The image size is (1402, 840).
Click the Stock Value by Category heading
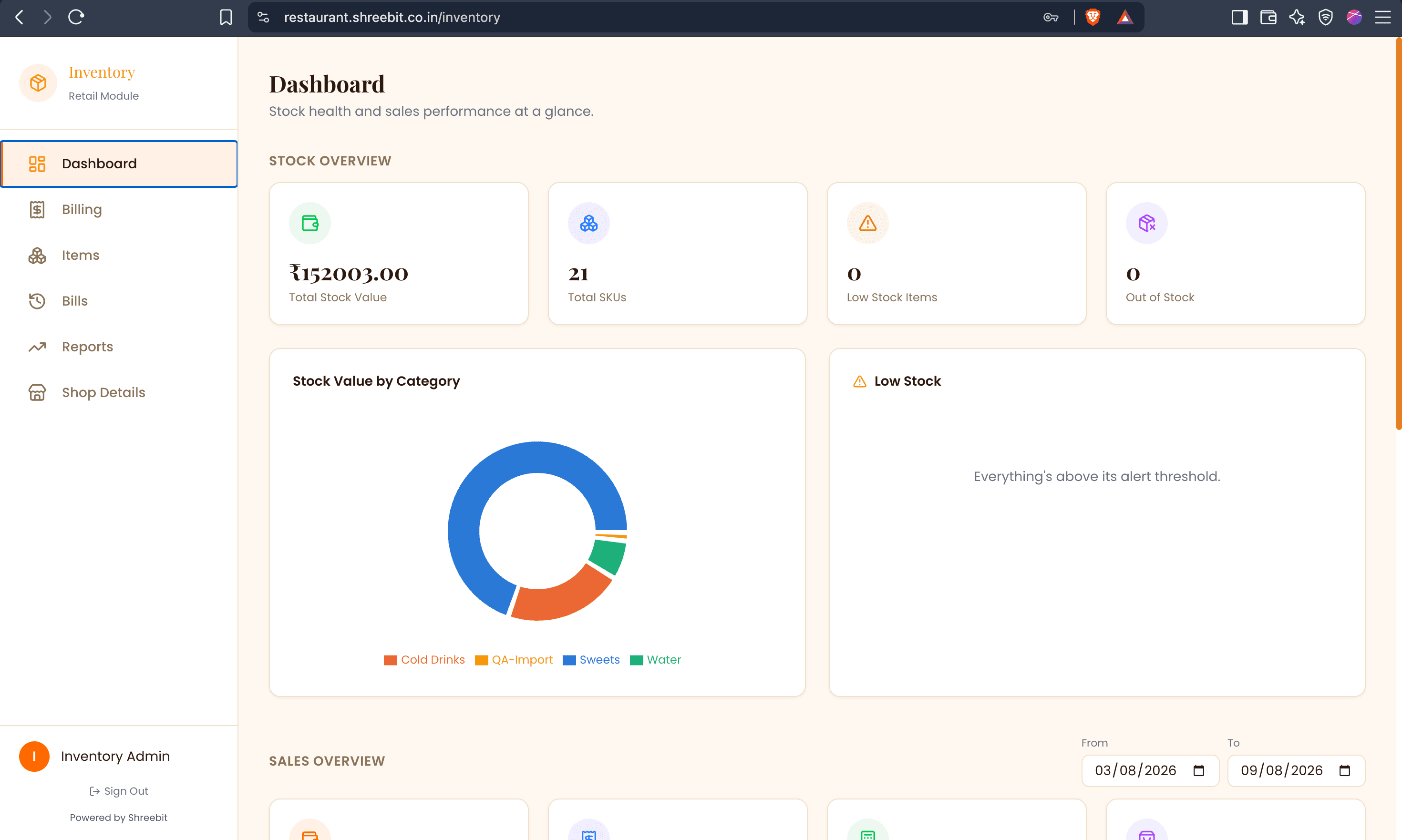pyautogui.click(x=376, y=381)
